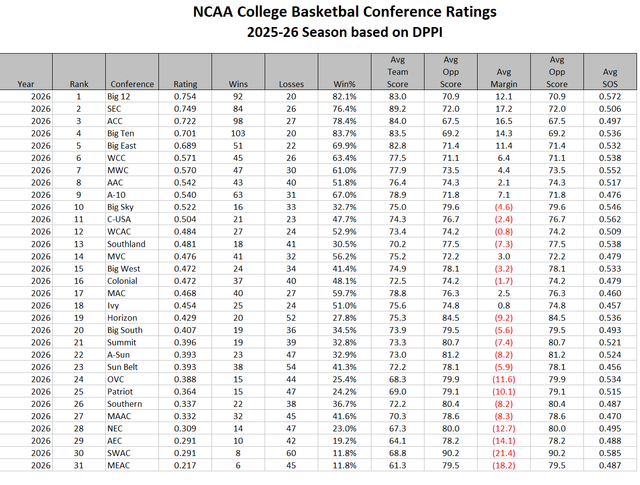Select the 'Conference' column header
The image size is (640, 485).
(x=132, y=84)
